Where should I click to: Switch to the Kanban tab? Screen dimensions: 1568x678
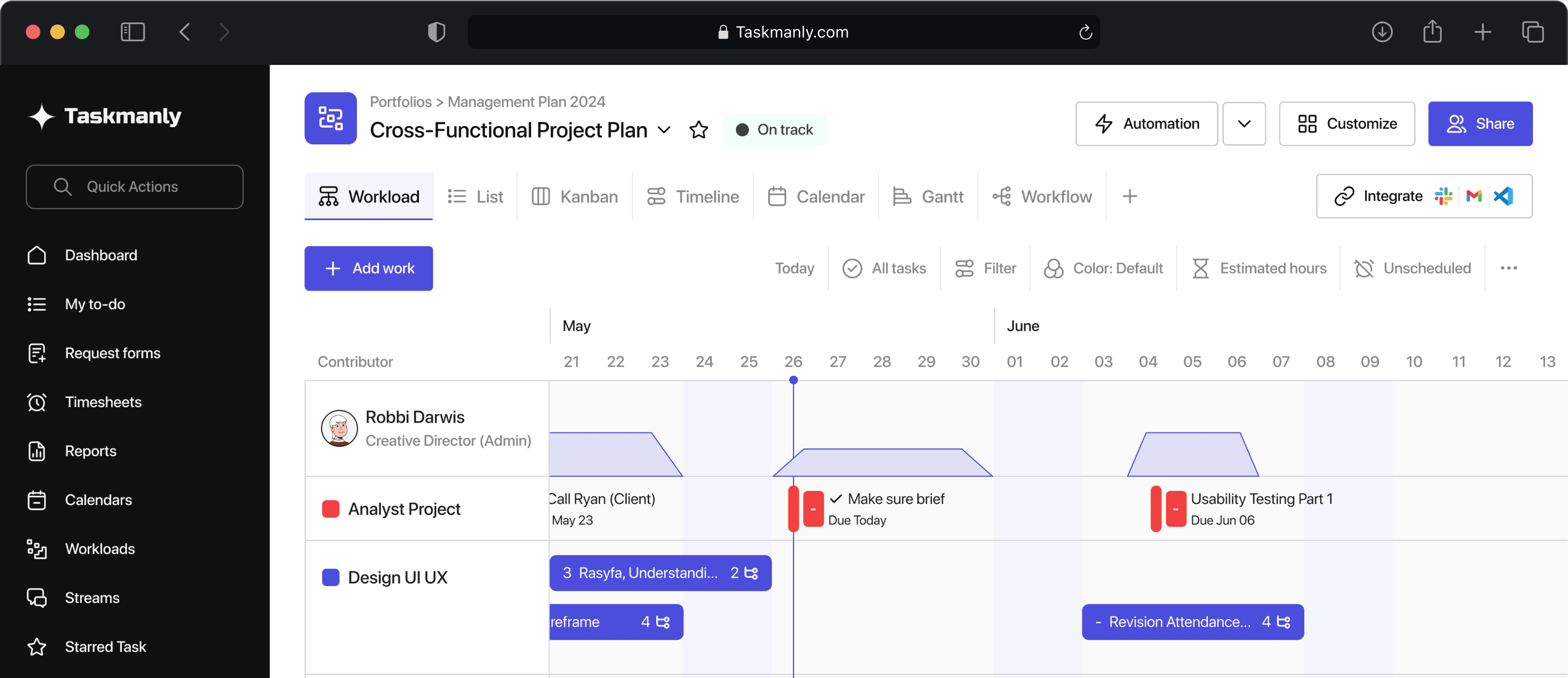575,196
